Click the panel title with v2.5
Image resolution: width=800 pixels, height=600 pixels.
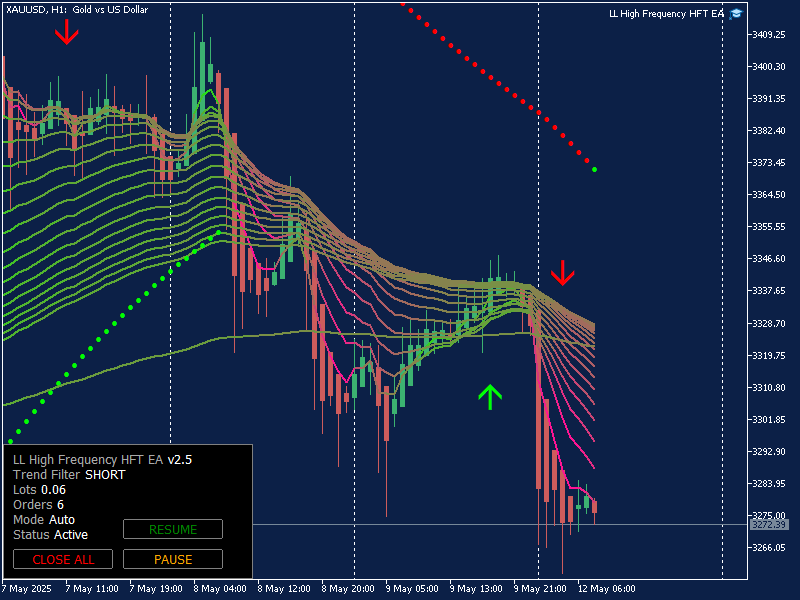coord(102,460)
